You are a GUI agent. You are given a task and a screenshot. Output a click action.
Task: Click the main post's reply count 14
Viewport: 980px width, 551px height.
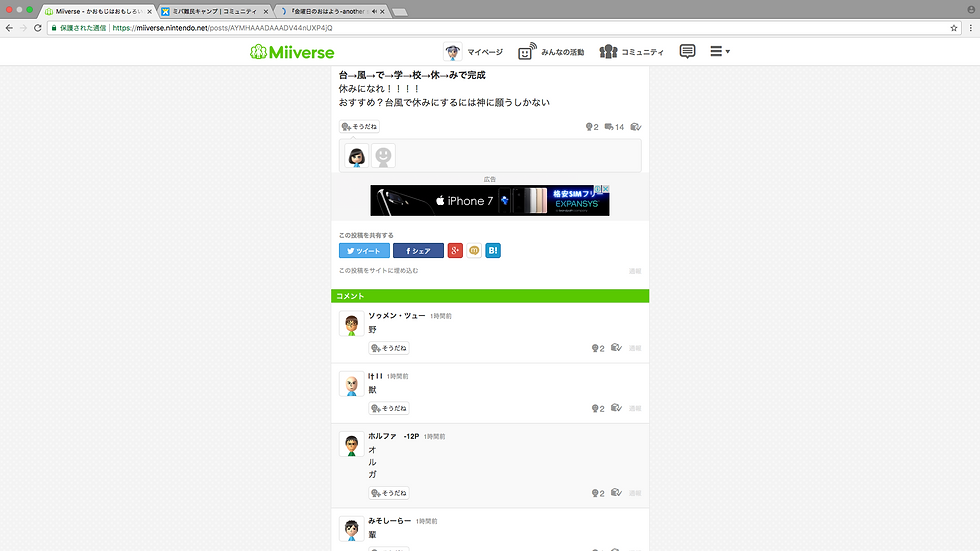[x=614, y=127]
